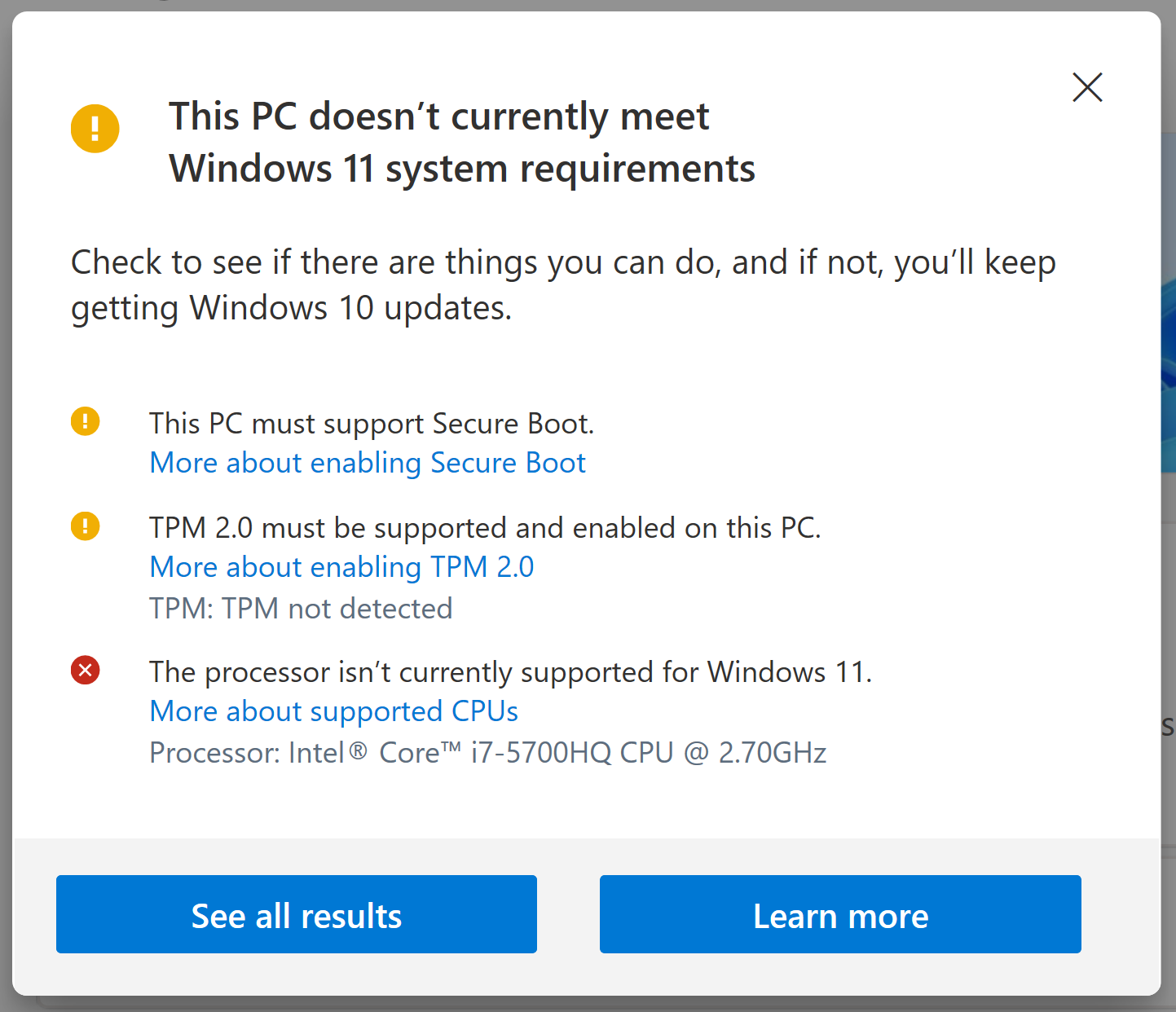Click 'TPM 2.0 must be supported' message
This screenshot has height=1012, width=1176.
pyautogui.click(x=485, y=528)
